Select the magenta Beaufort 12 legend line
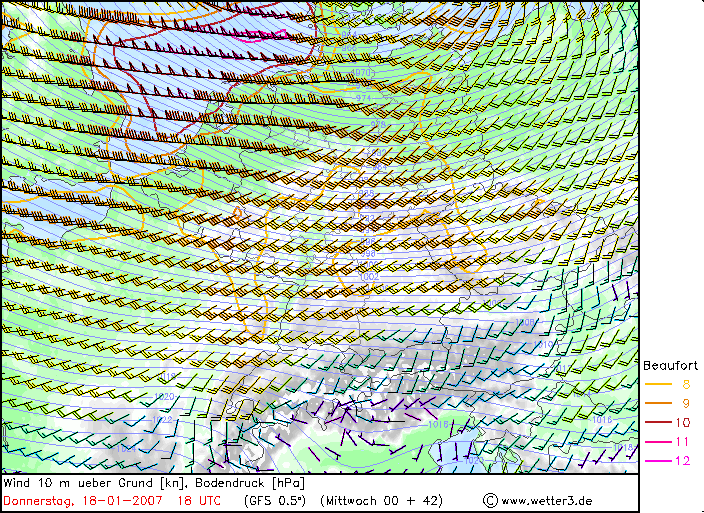The height and width of the screenshot is (513, 704). 658,461
